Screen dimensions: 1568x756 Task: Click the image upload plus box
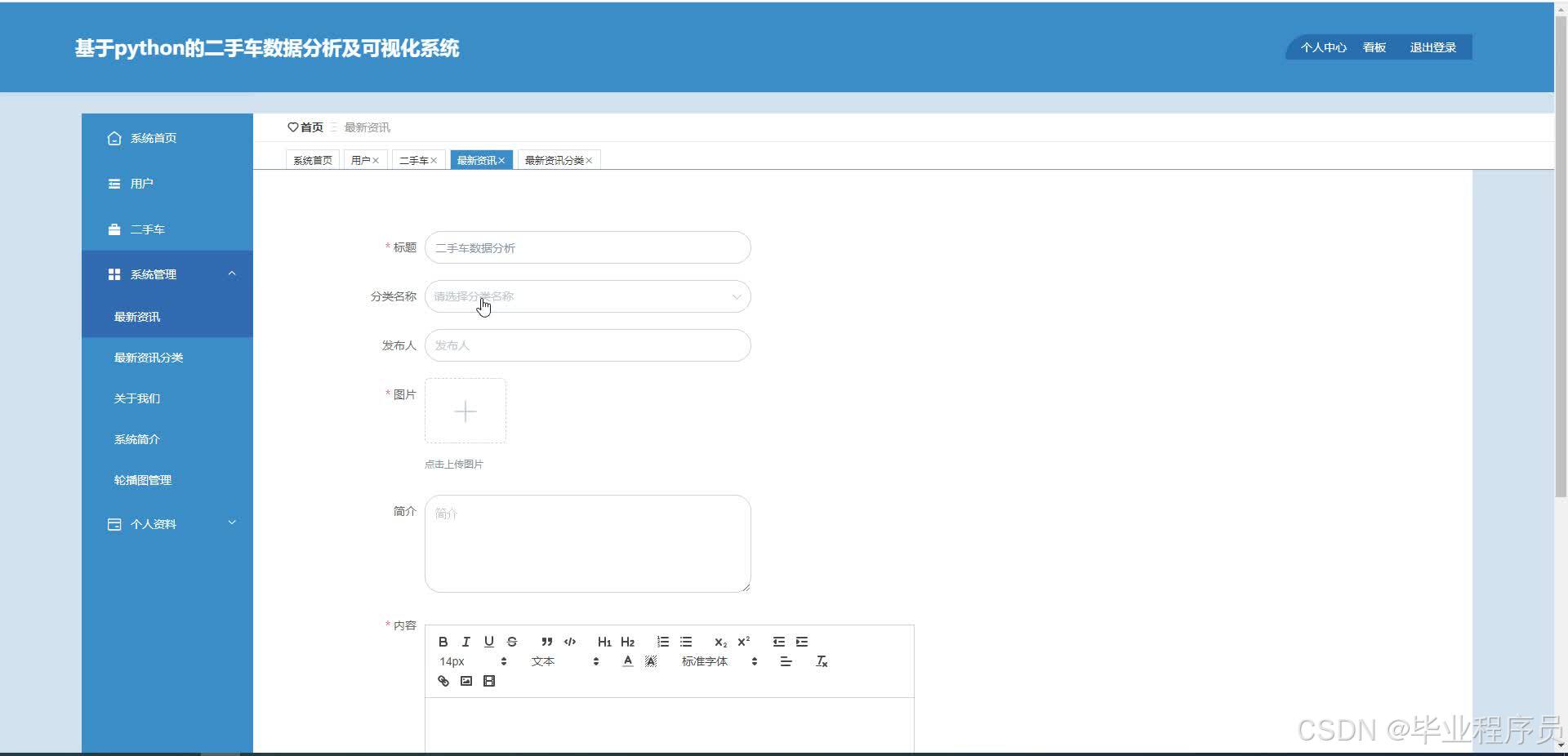pos(465,411)
